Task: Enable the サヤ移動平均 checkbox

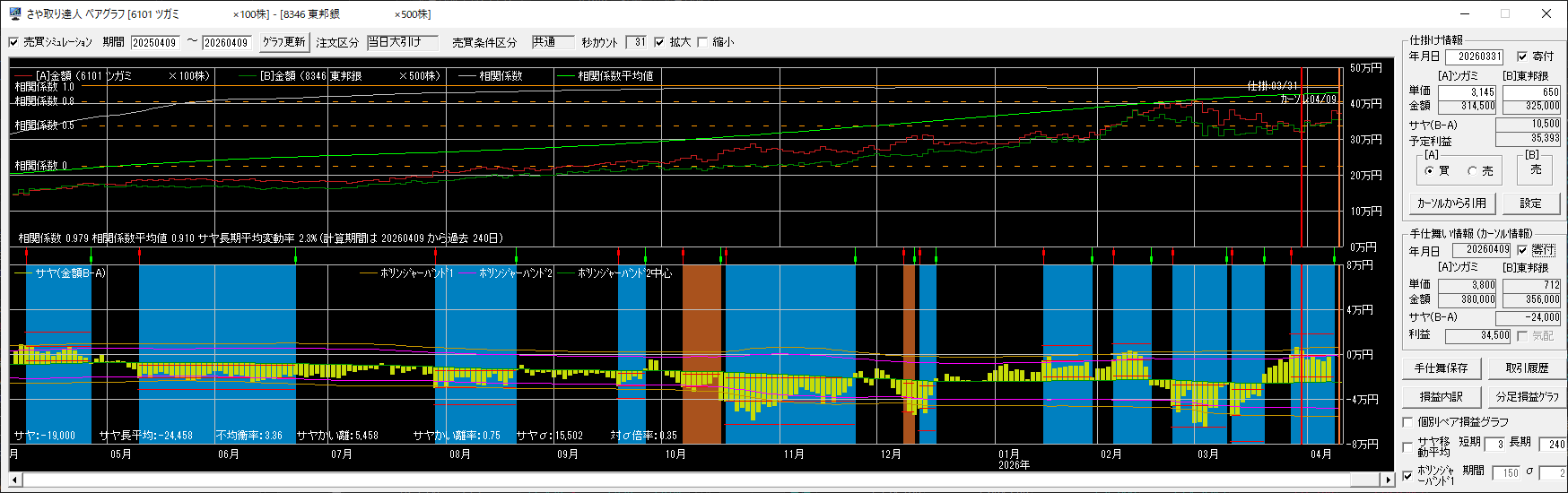Action: click(x=1407, y=446)
